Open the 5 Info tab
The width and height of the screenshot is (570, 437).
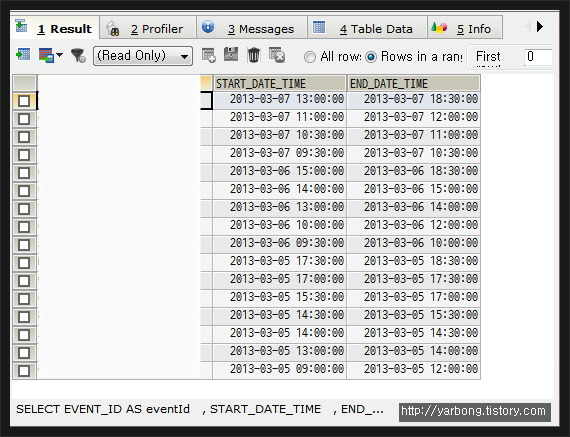(x=465, y=28)
